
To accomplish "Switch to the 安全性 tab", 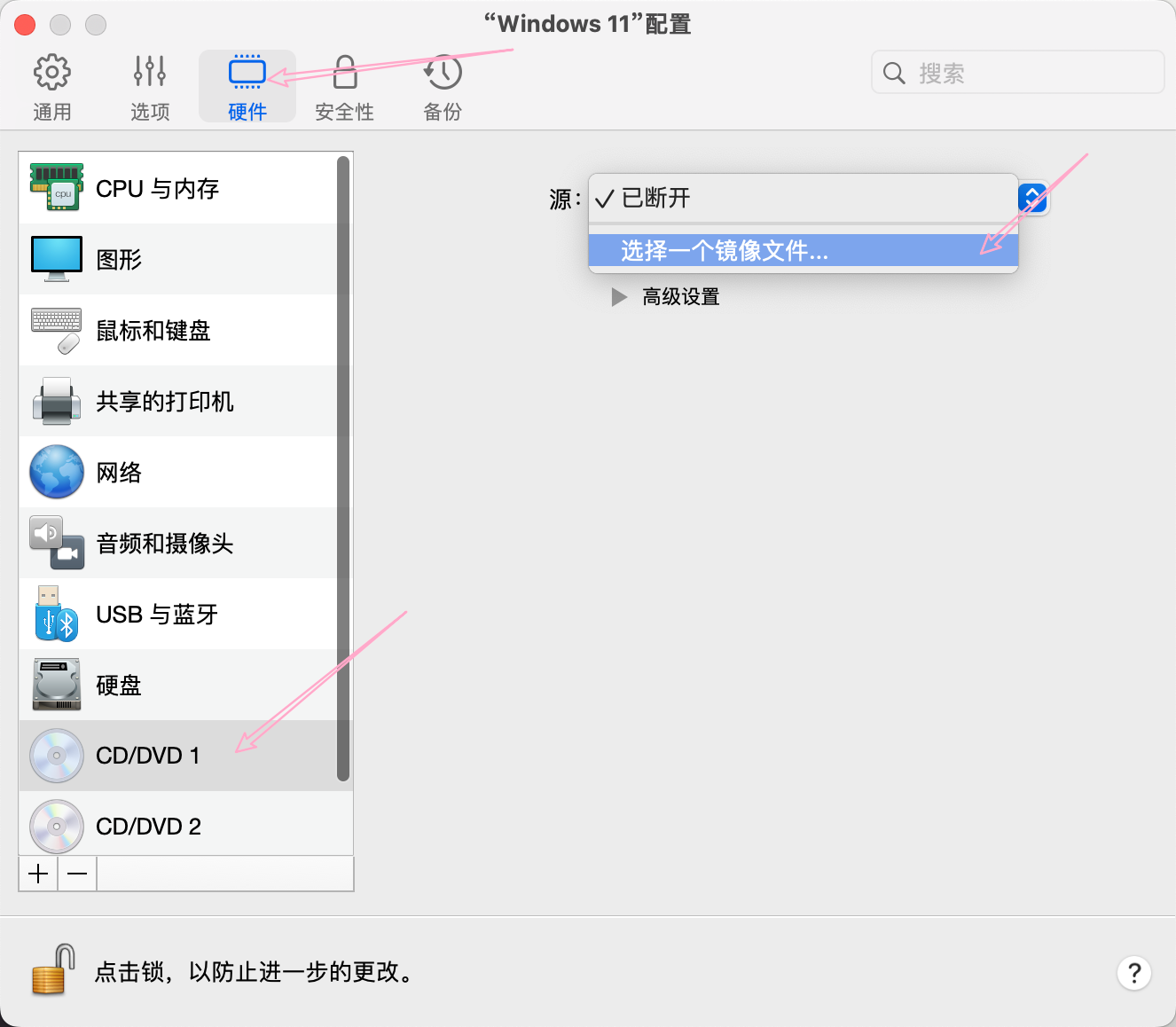I will 345,87.
